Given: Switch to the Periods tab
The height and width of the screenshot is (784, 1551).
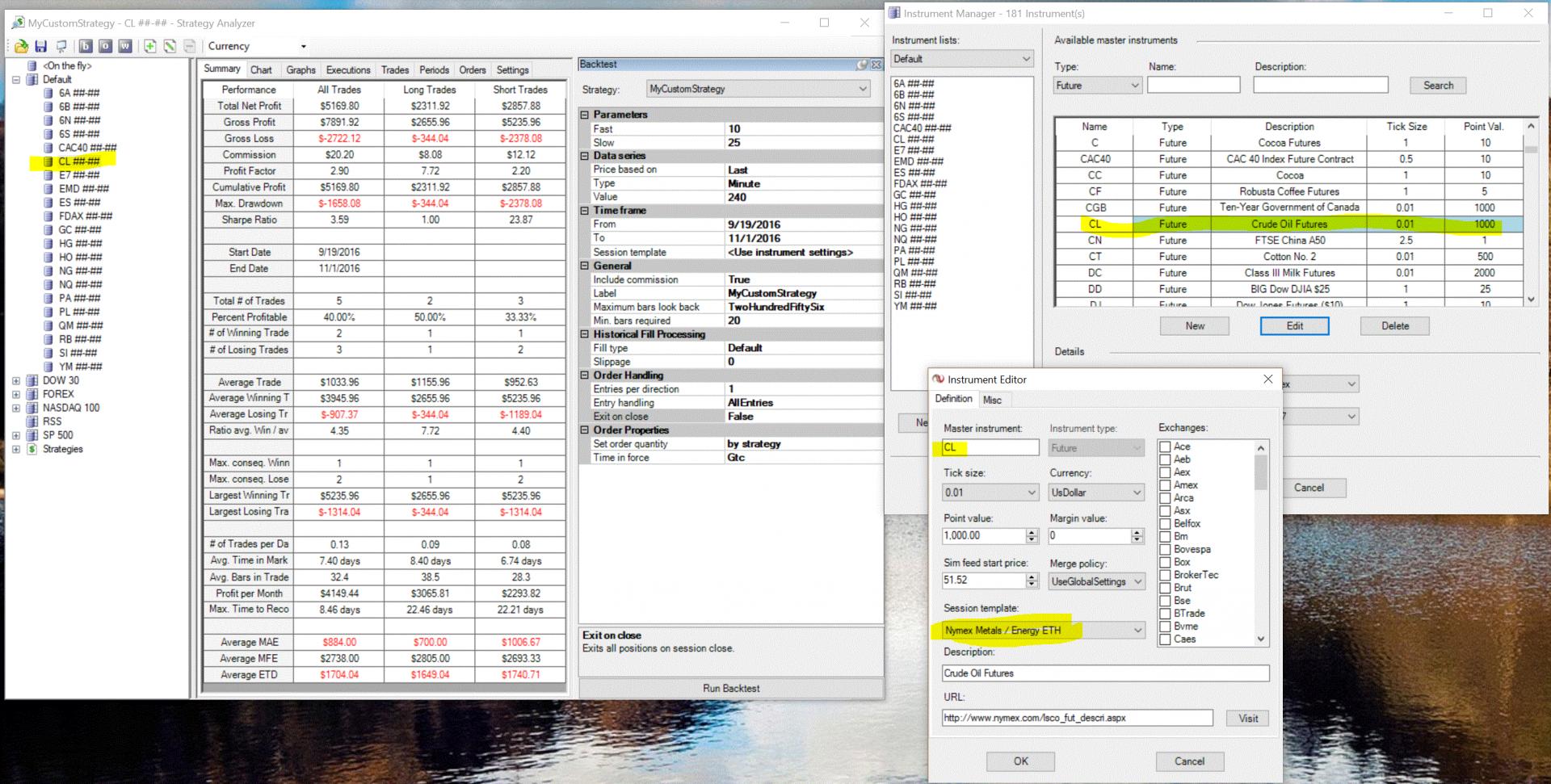Looking at the screenshot, I should point(434,70).
